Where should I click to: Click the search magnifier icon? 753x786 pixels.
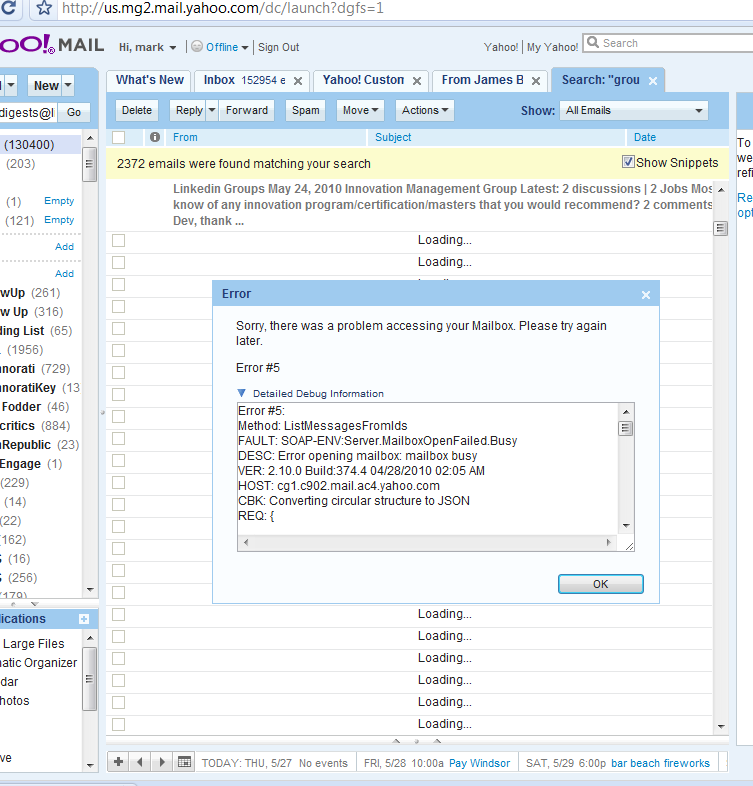tap(593, 43)
